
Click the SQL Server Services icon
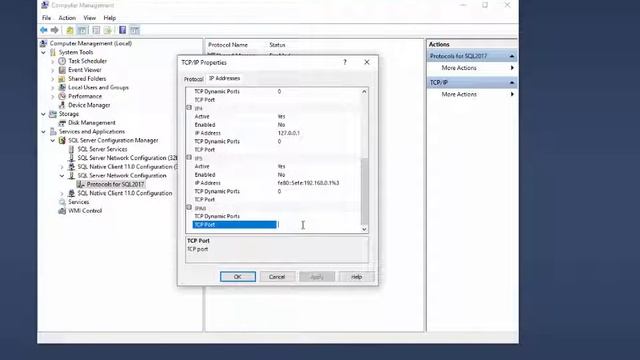(71, 149)
